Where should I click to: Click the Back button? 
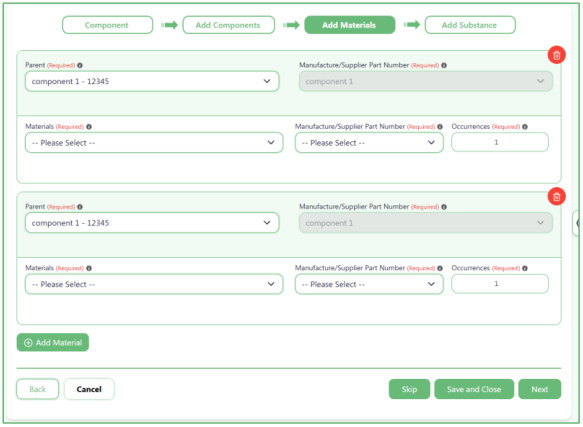click(38, 389)
